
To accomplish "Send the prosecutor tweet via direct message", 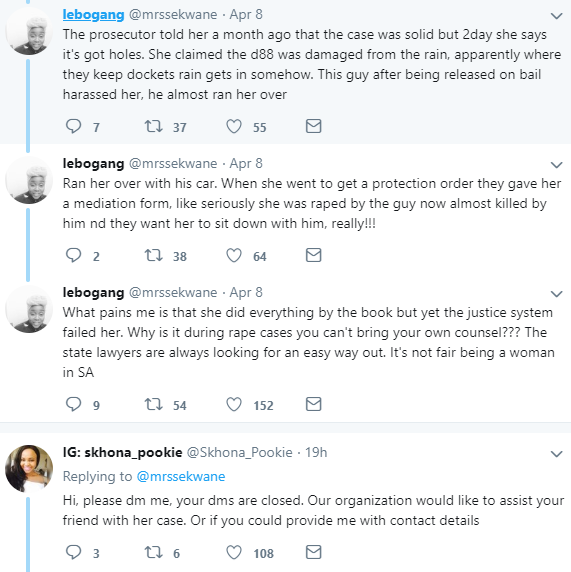I will pos(313,126).
